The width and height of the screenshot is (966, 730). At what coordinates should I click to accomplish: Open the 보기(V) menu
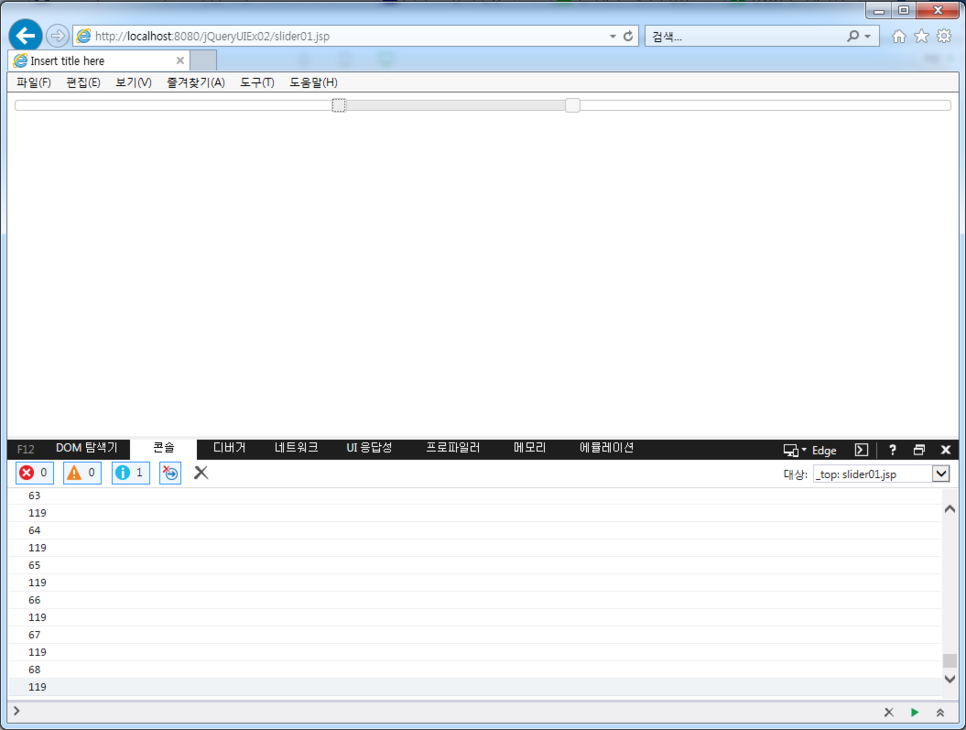coord(134,83)
